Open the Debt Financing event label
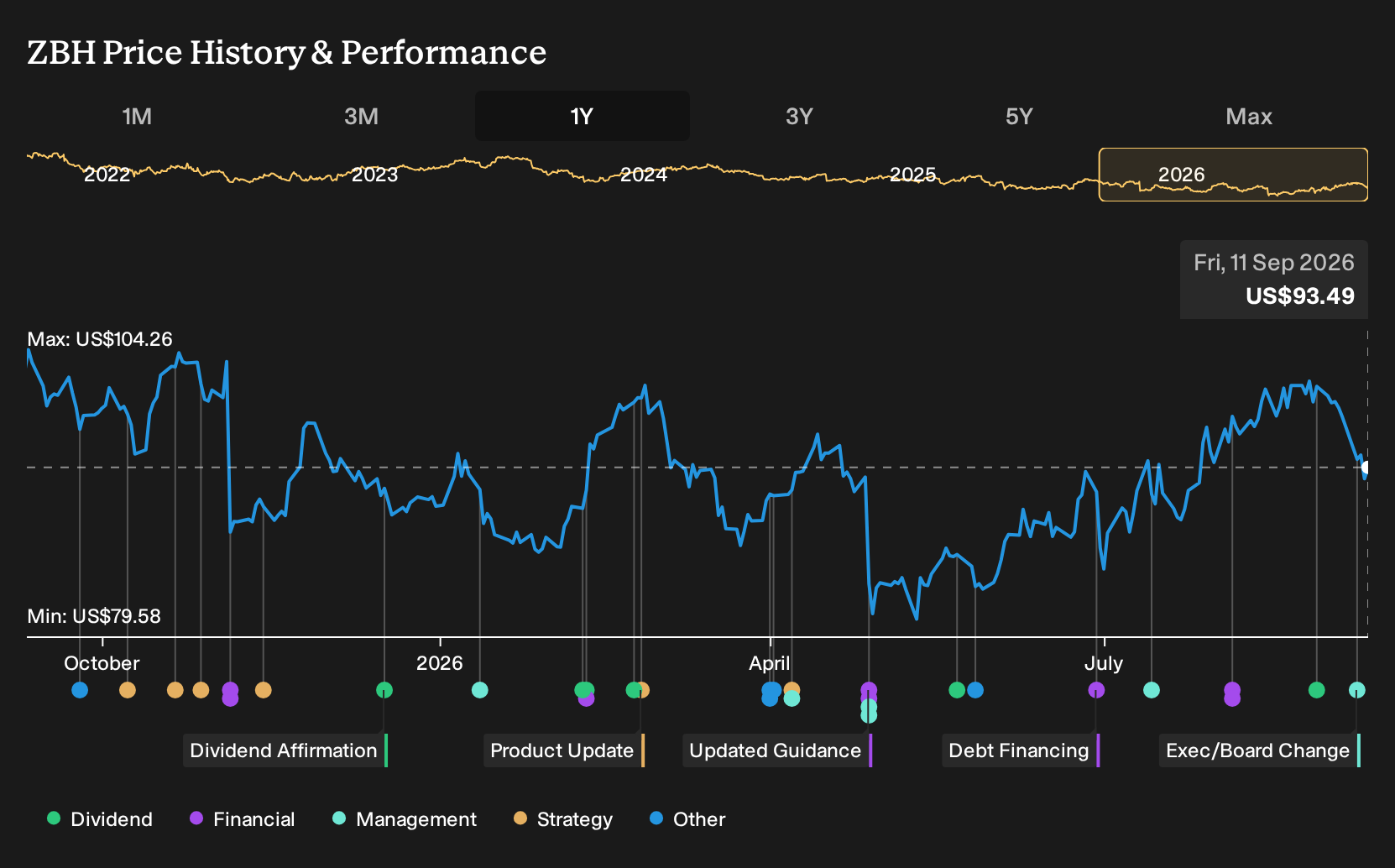Viewport: 1395px width, 868px height. [1021, 750]
